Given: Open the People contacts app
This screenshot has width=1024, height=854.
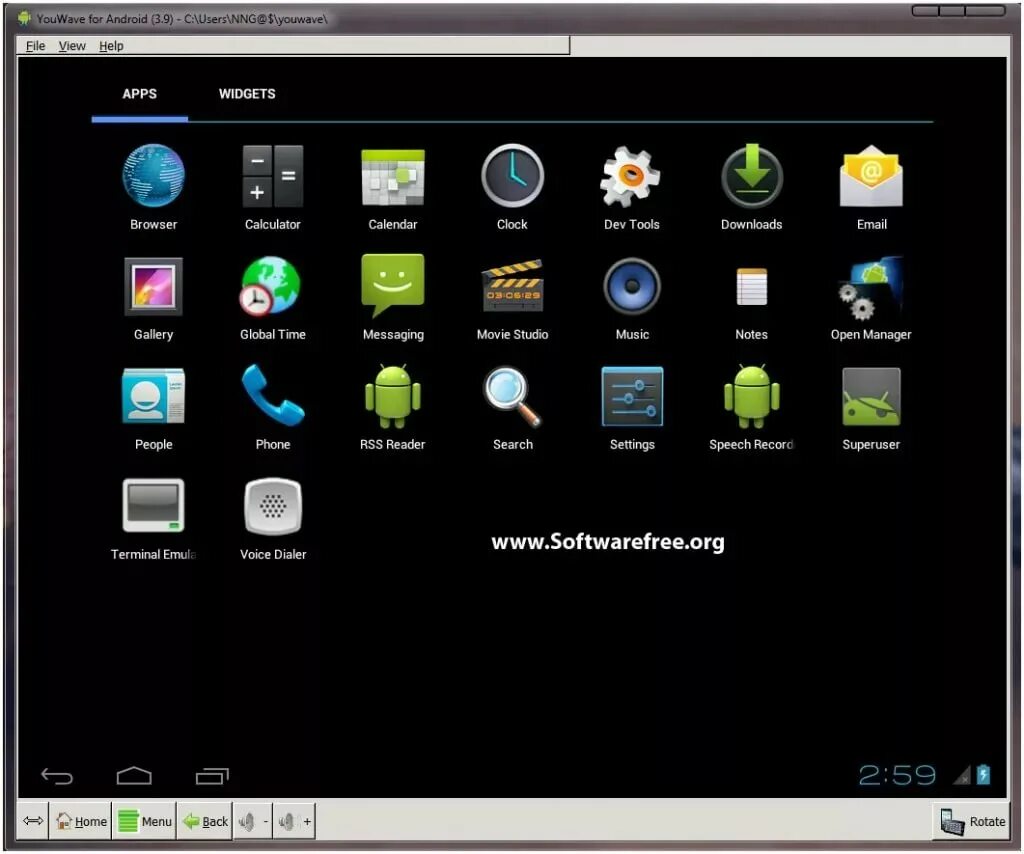Looking at the screenshot, I should tap(153, 407).
